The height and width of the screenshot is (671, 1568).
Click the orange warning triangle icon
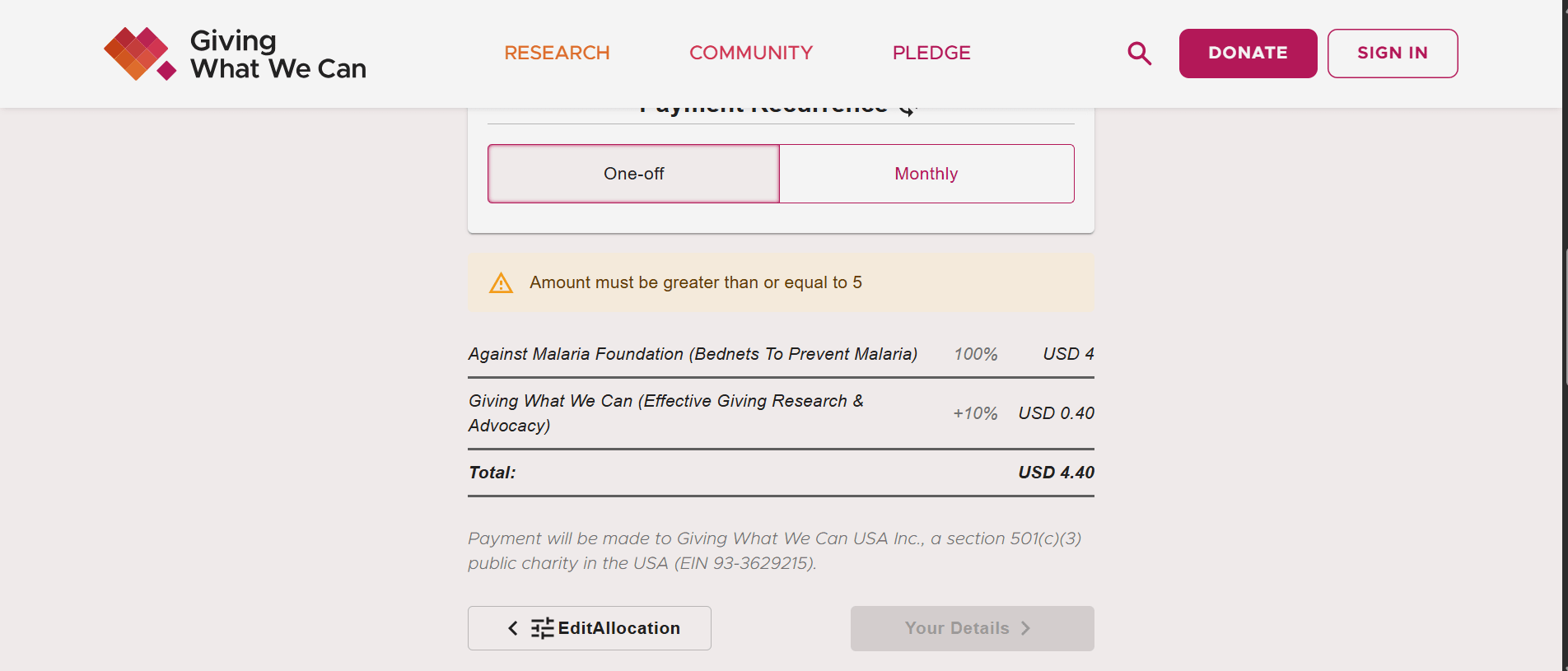[501, 283]
